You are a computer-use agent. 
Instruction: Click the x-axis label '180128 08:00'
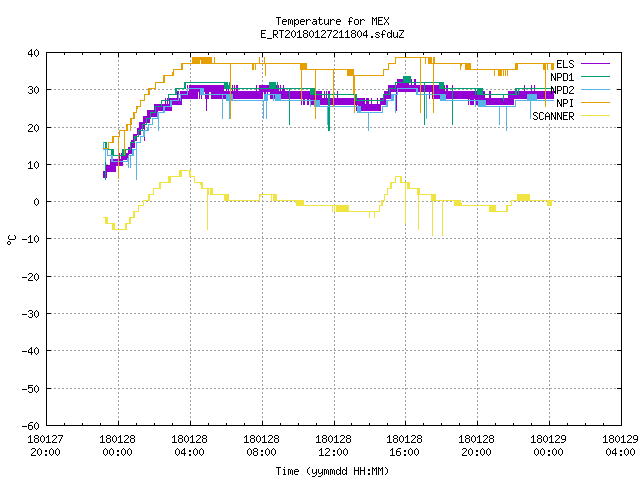[x=261, y=446]
